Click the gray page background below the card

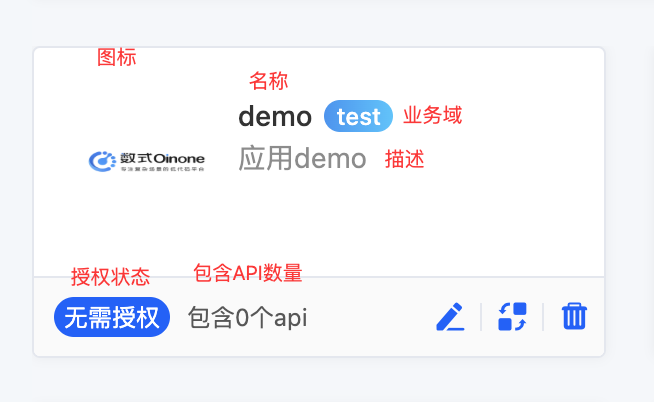click(x=319, y=380)
